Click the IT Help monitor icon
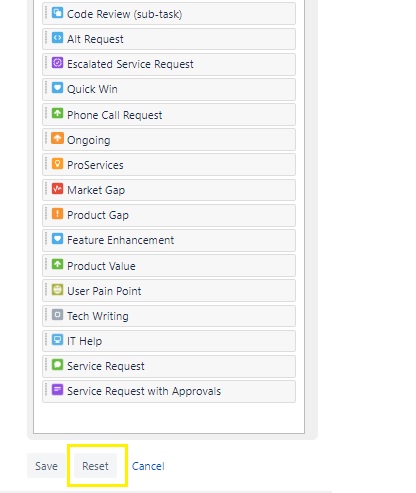Image resolution: width=416 pixels, height=493 pixels. coord(57,340)
